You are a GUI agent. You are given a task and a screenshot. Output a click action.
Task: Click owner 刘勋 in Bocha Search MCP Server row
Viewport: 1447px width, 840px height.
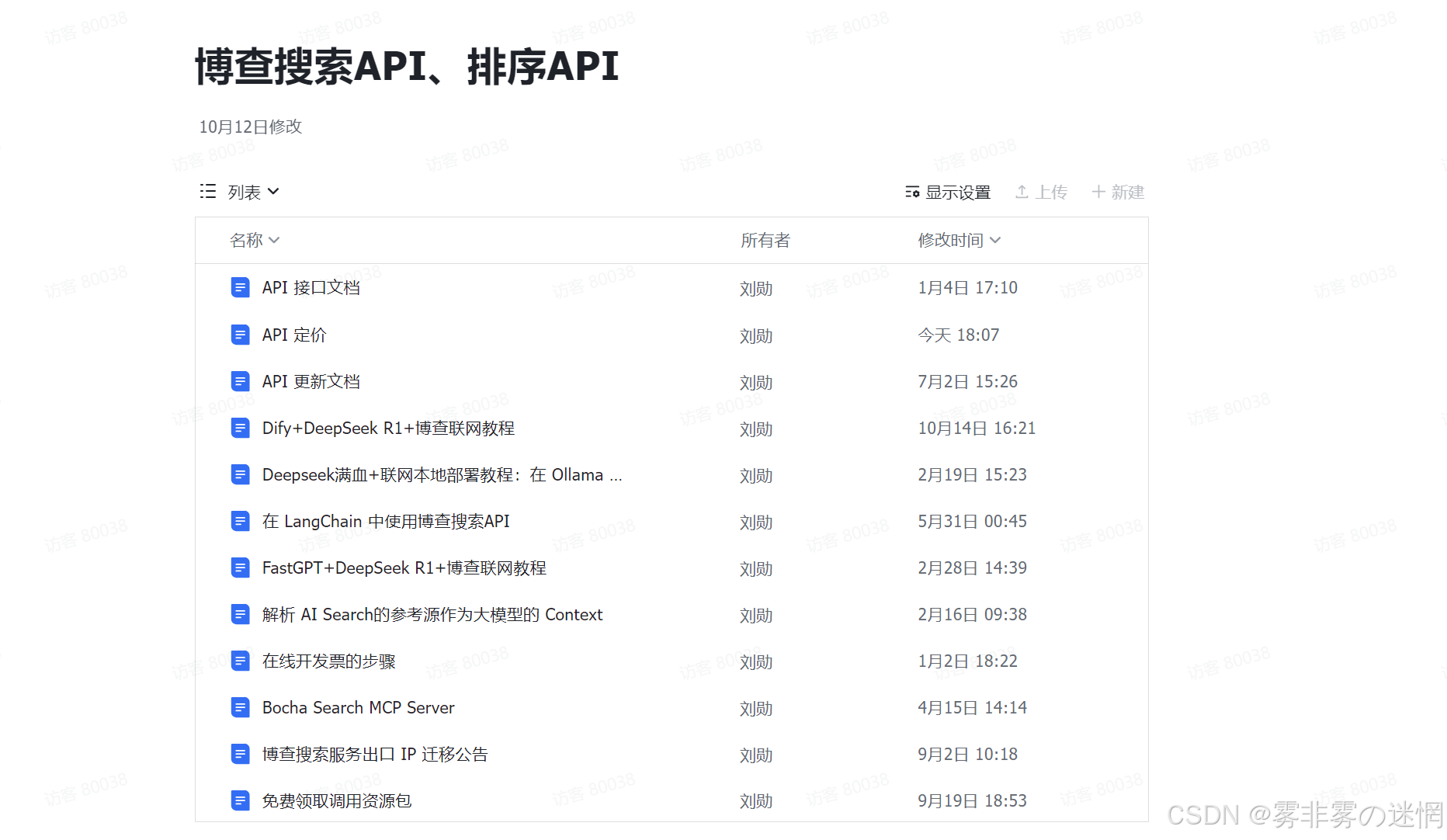click(x=756, y=709)
